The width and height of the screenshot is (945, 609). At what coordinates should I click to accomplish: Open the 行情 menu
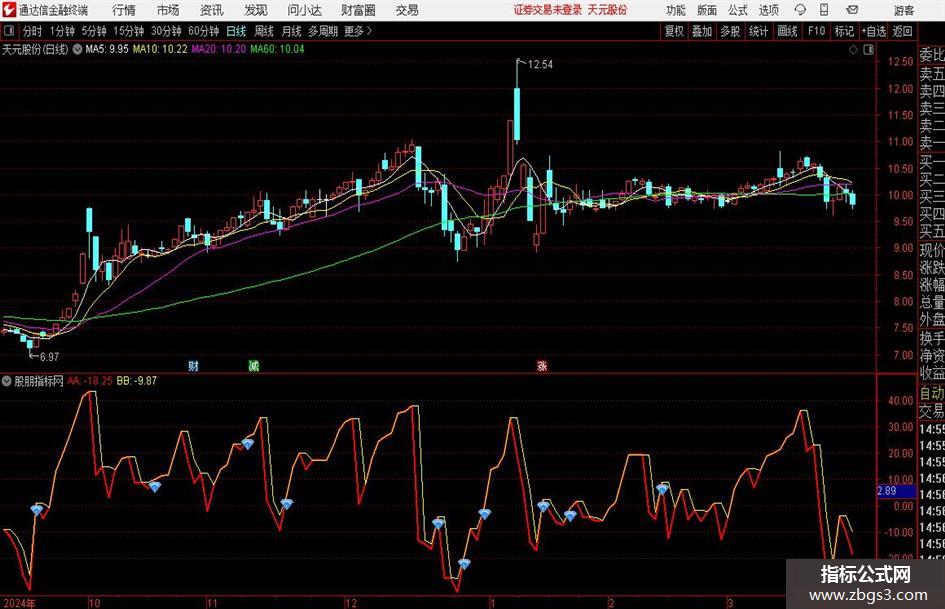pyautogui.click(x=124, y=10)
